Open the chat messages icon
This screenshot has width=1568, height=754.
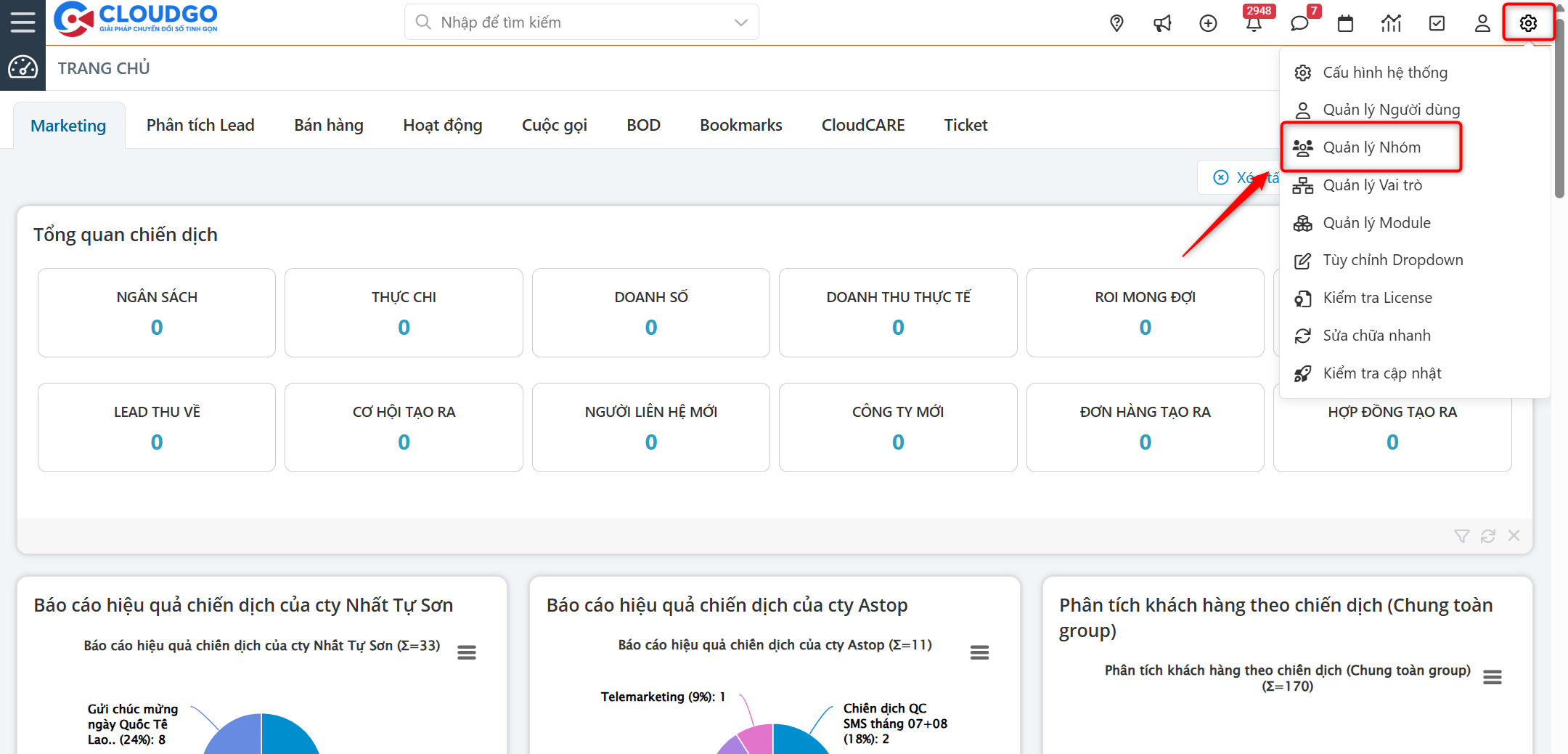(1299, 23)
